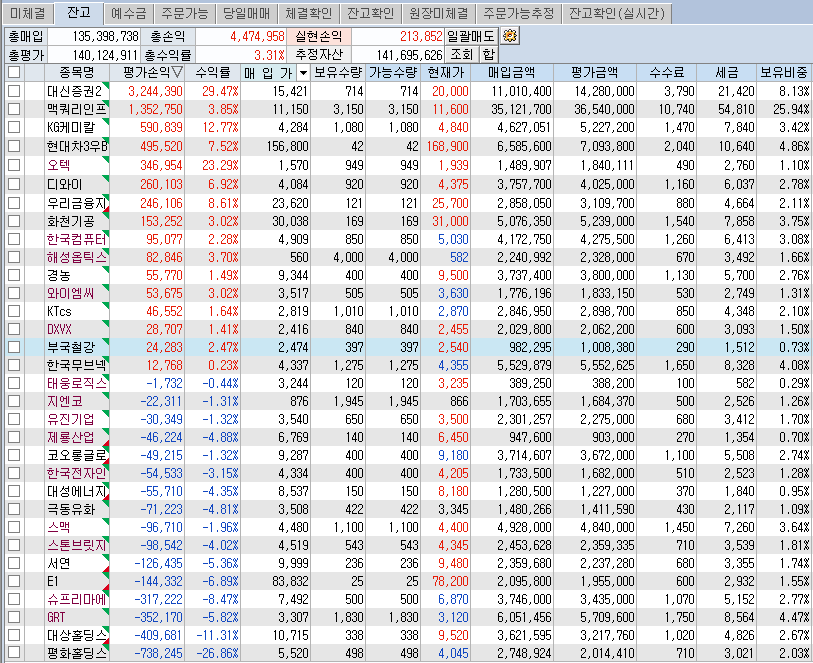Select the 디와이 stock name
The height and width of the screenshot is (663, 813).
pyautogui.click(x=65, y=185)
